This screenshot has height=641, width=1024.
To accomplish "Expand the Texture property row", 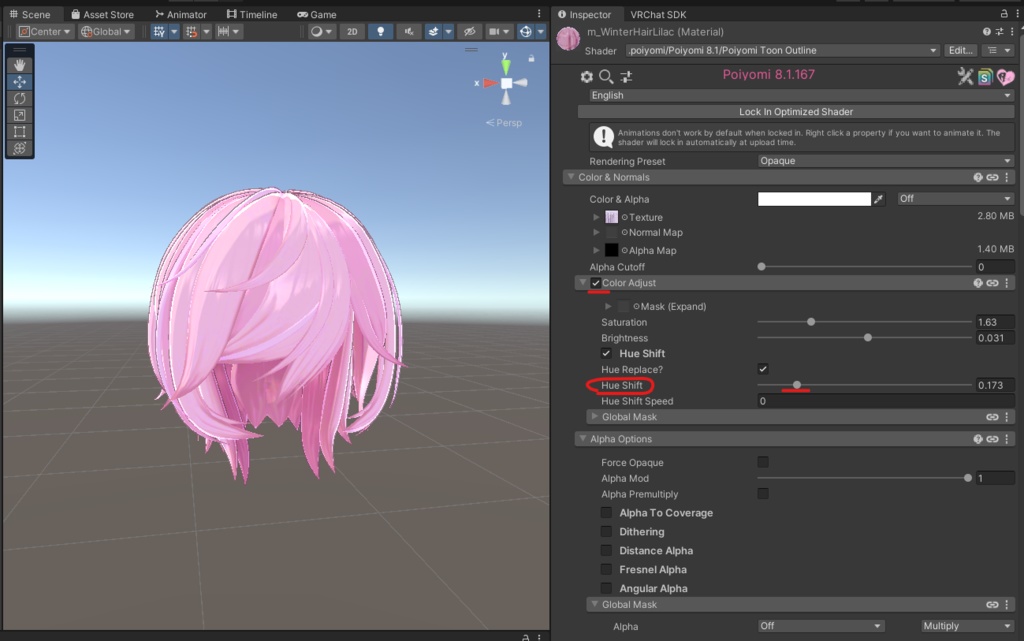I will click(x=596, y=217).
